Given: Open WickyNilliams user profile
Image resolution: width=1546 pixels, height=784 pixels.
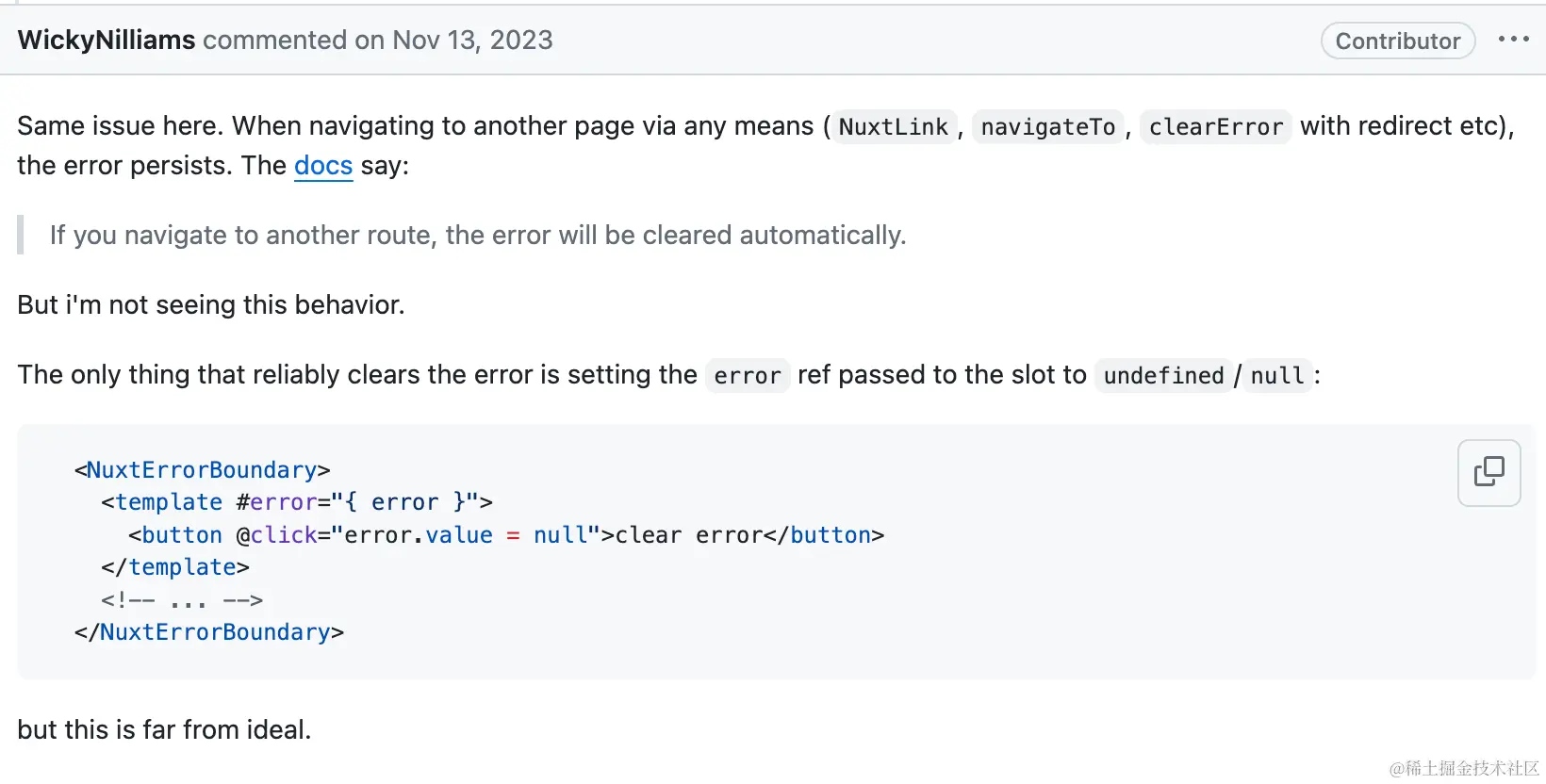Looking at the screenshot, I should point(107,41).
